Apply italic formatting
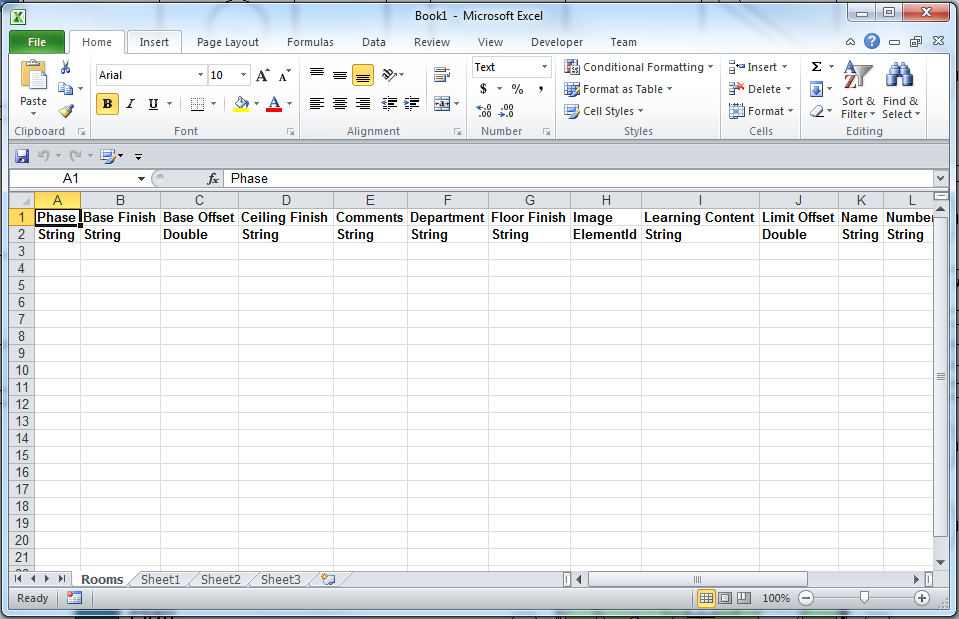This screenshot has height=619, width=959. [129, 103]
